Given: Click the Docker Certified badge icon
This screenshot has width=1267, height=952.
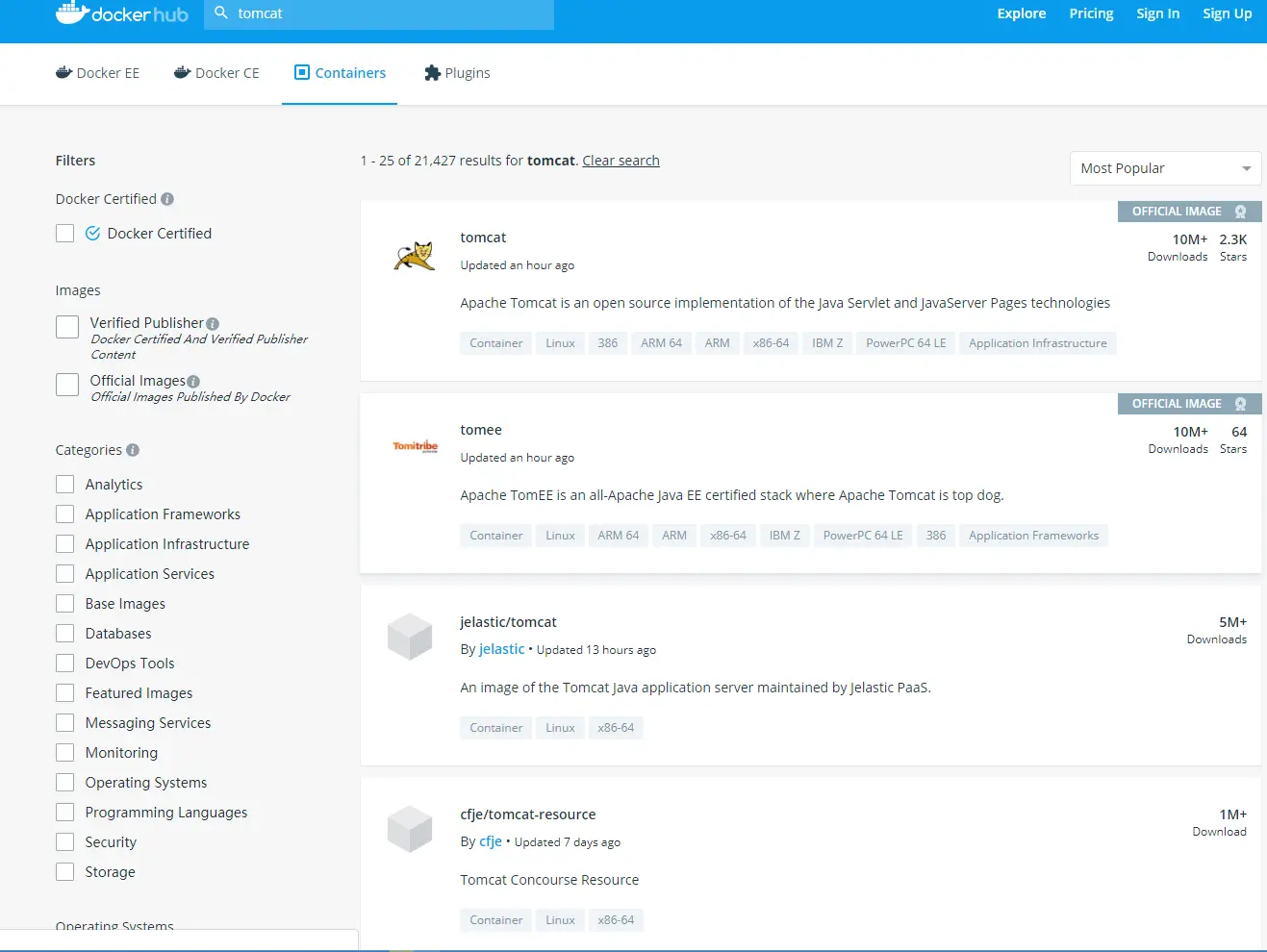Looking at the screenshot, I should coord(93,234).
